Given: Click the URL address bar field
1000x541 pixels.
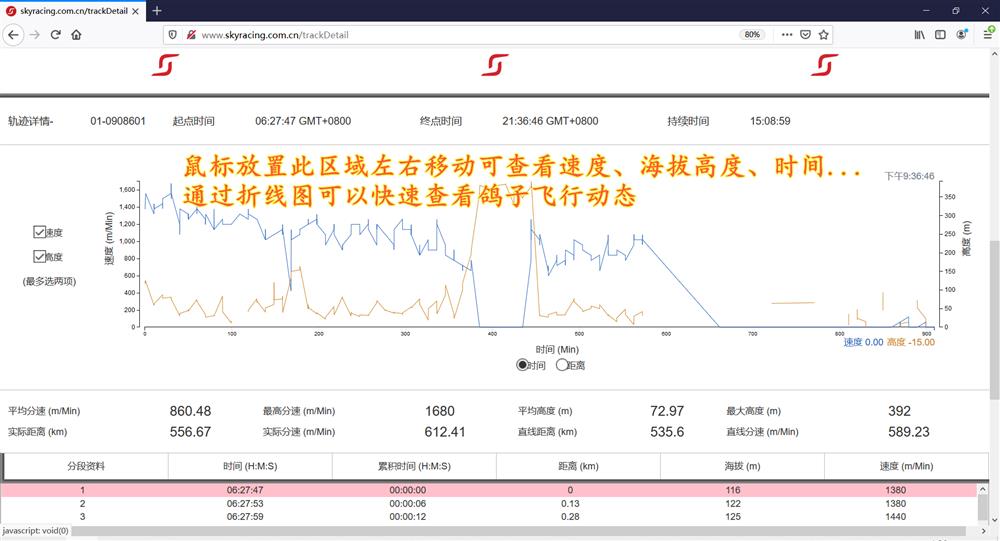Looking at the screenshot, I should [x=450, y=34].
